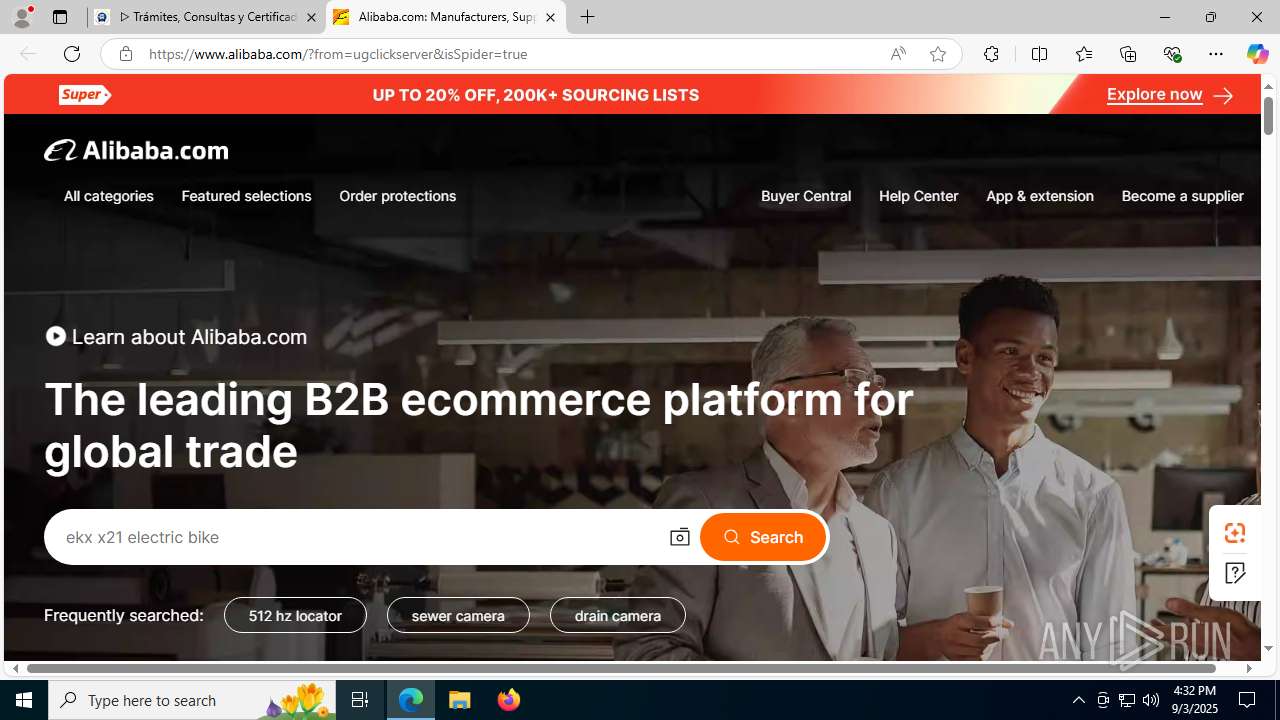Click the Super badge in banner

(x=85, y=95)
